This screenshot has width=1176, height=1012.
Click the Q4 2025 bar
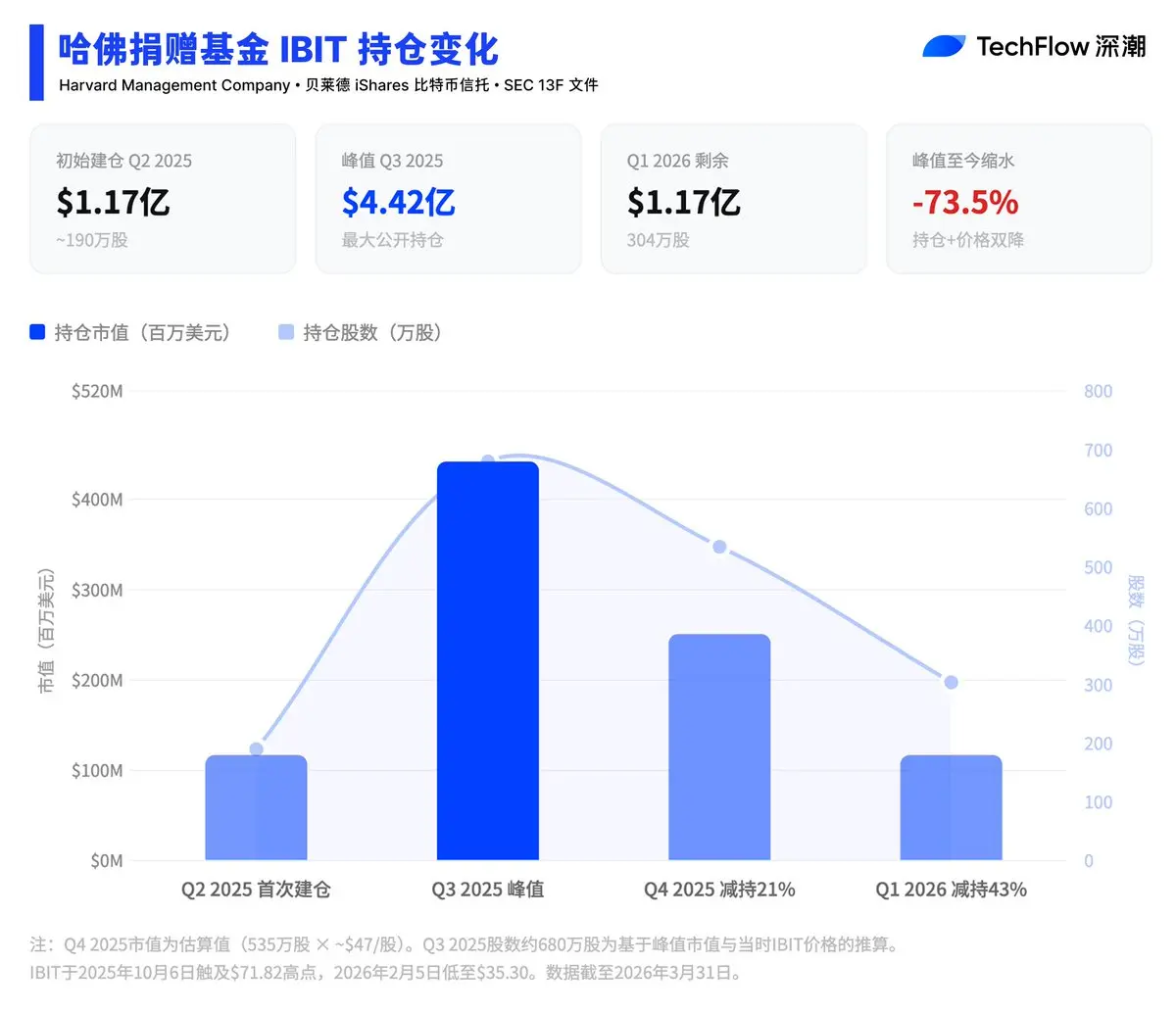click(x=719, y=747)
